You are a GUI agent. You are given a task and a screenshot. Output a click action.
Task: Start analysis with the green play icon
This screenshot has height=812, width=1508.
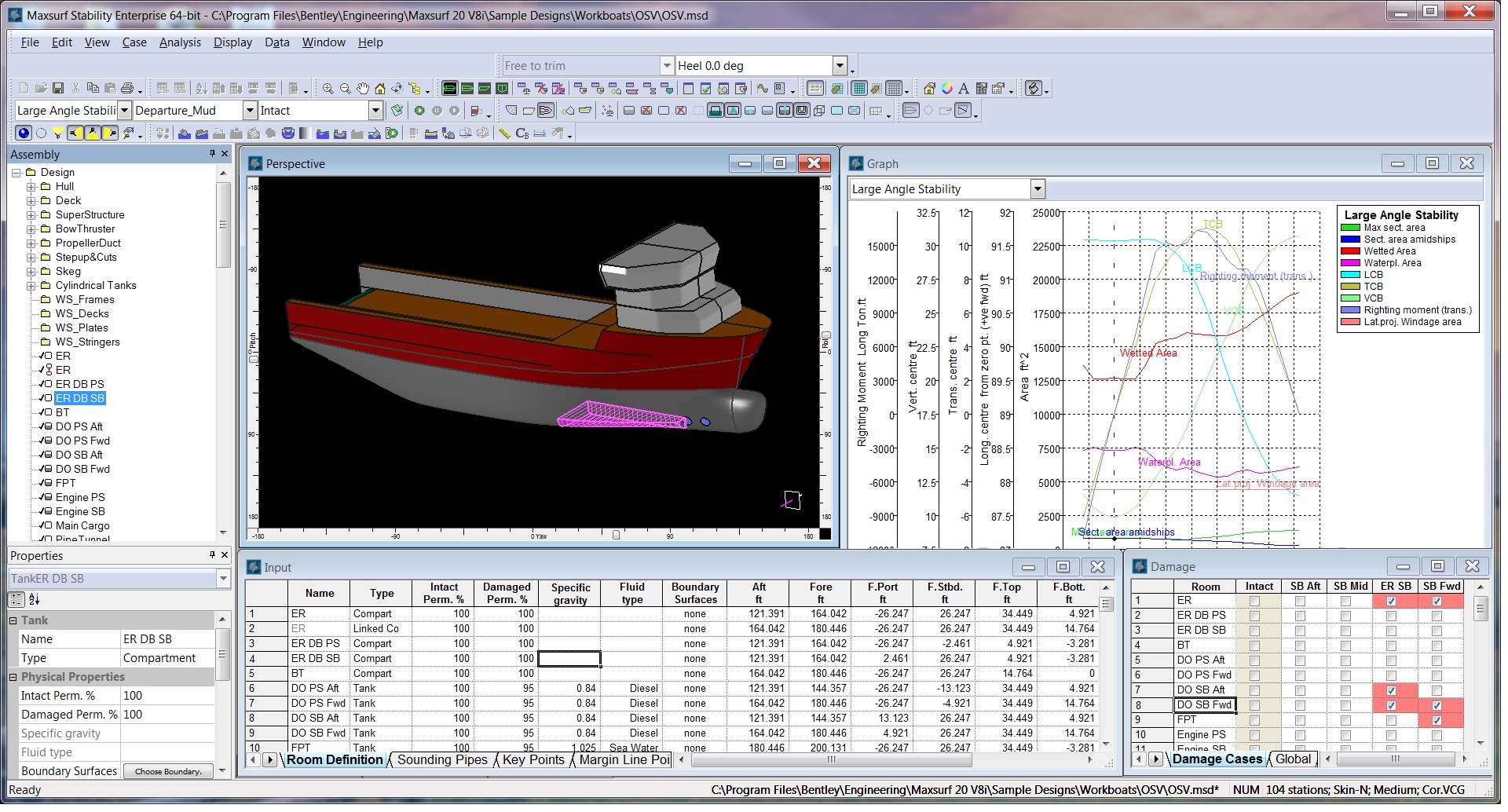point(419,111)
